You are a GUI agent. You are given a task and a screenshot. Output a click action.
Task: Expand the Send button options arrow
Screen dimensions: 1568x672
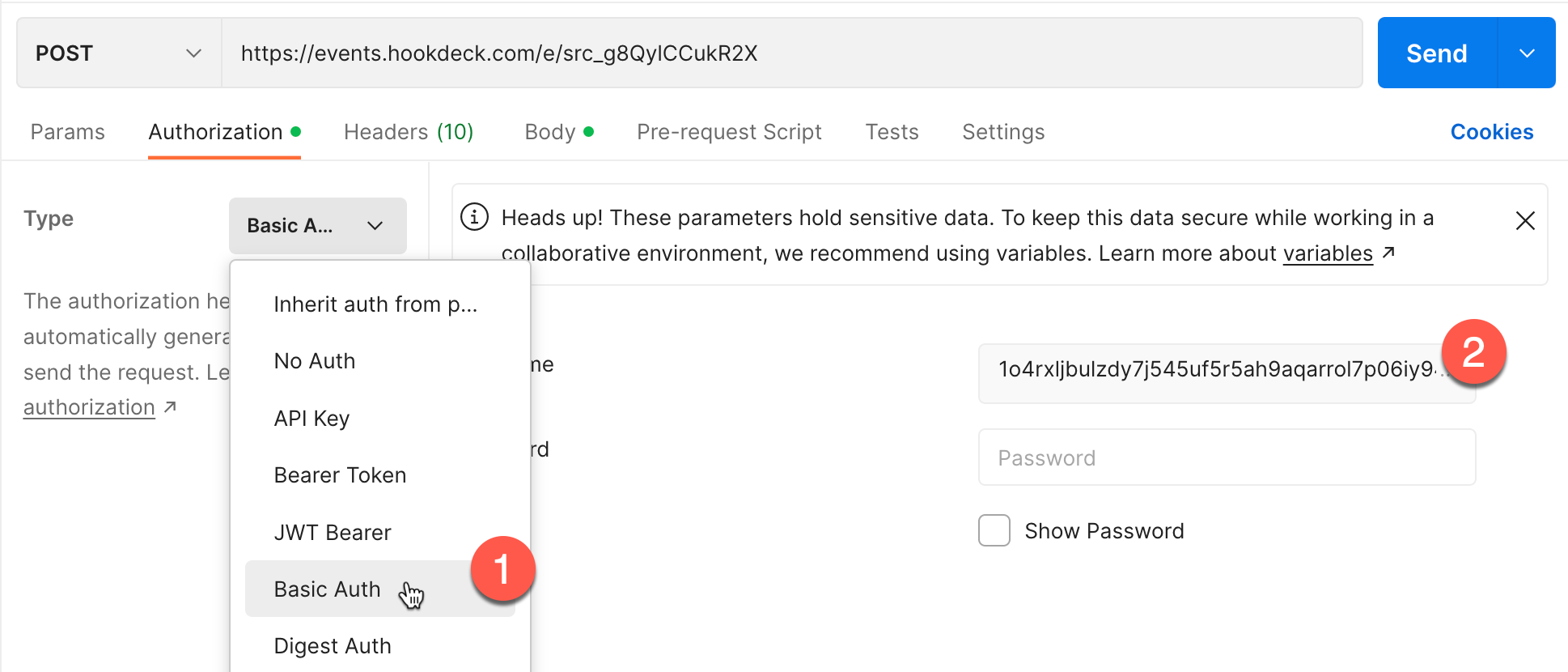(1527, 53)
